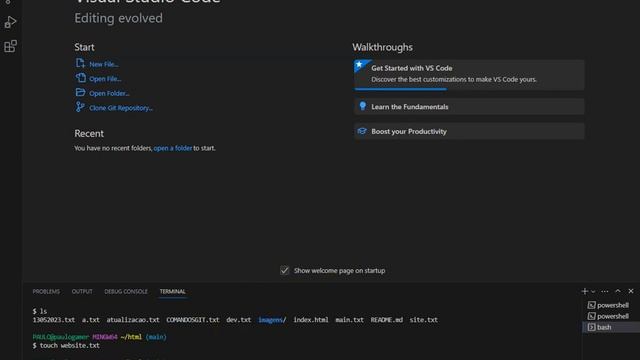This screenshot has width=640, height=360.
Task: Switch to the Debug Console tab
Action: 126,291
